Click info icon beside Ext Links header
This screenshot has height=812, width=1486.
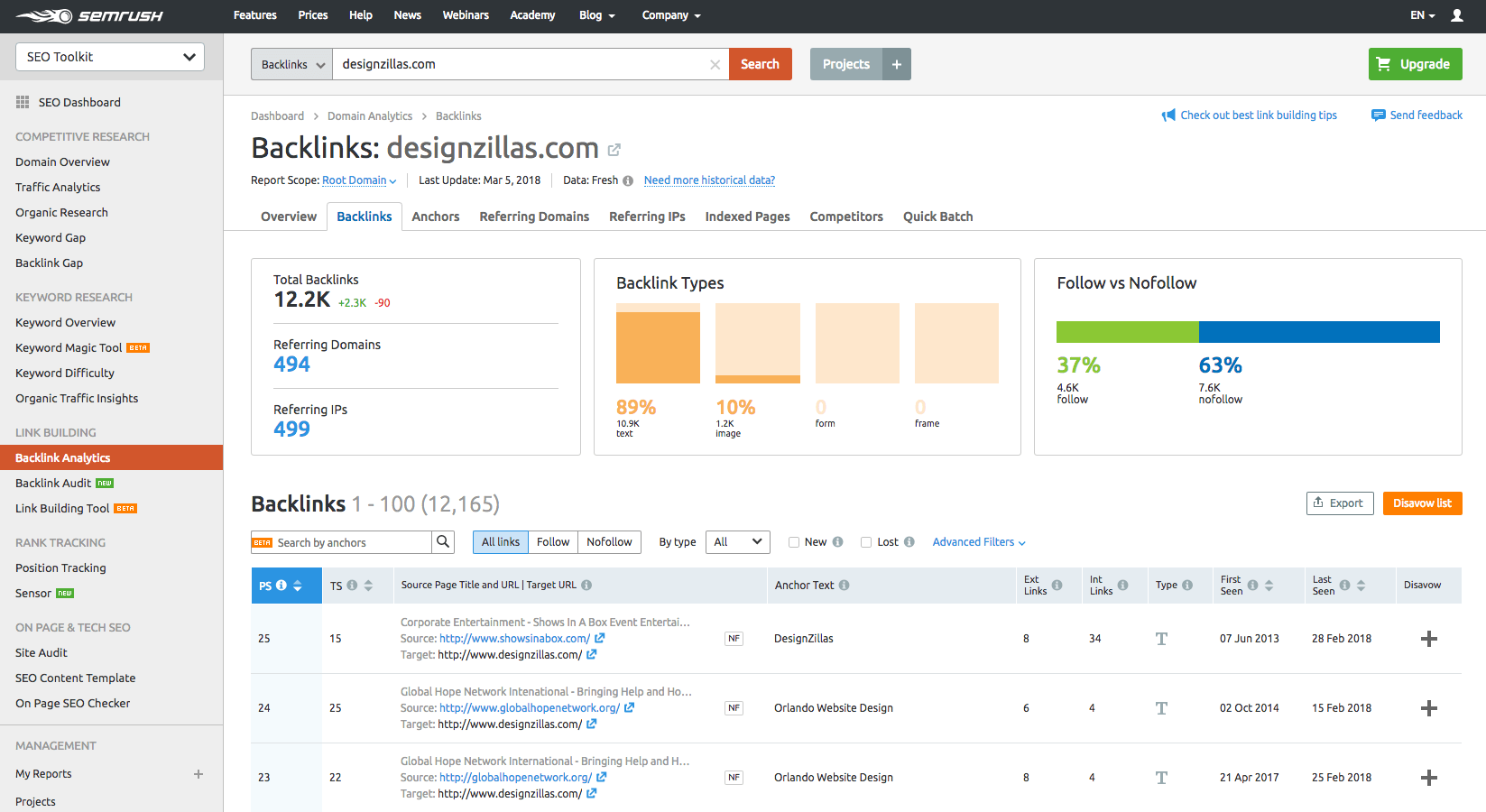pos(1057,586)
